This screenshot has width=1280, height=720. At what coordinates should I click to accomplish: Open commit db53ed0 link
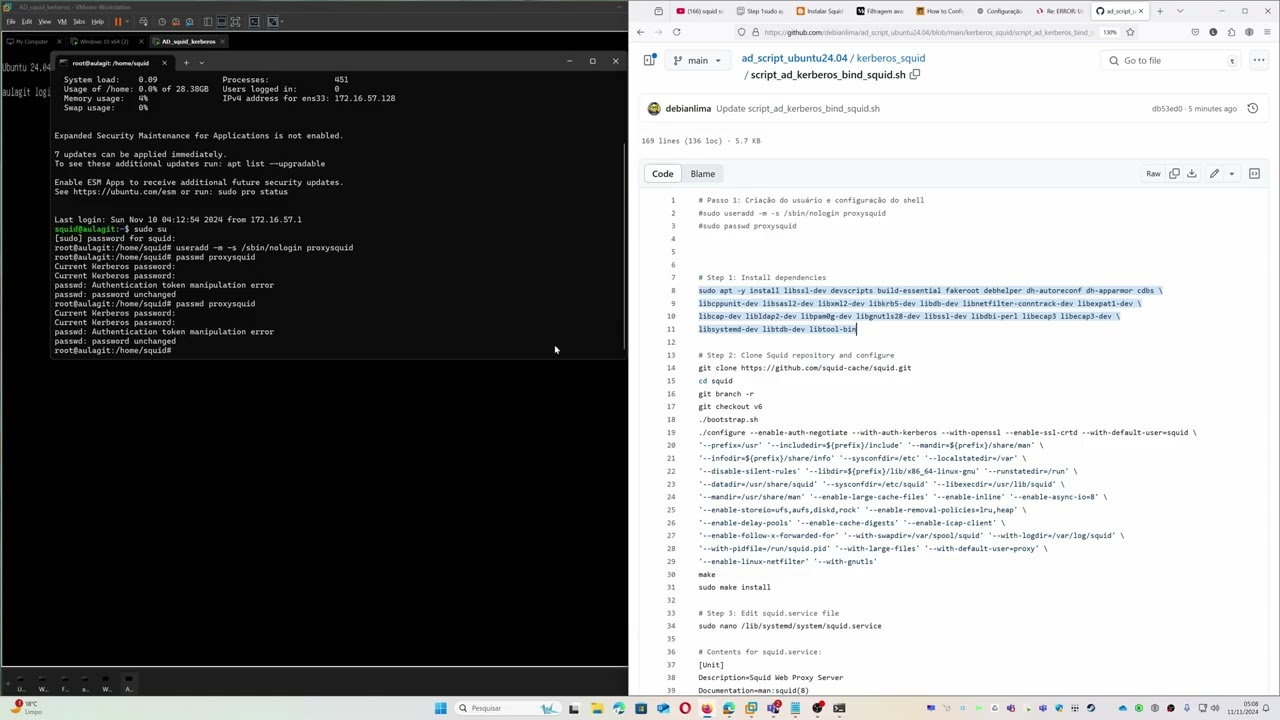pos(1167,108)
